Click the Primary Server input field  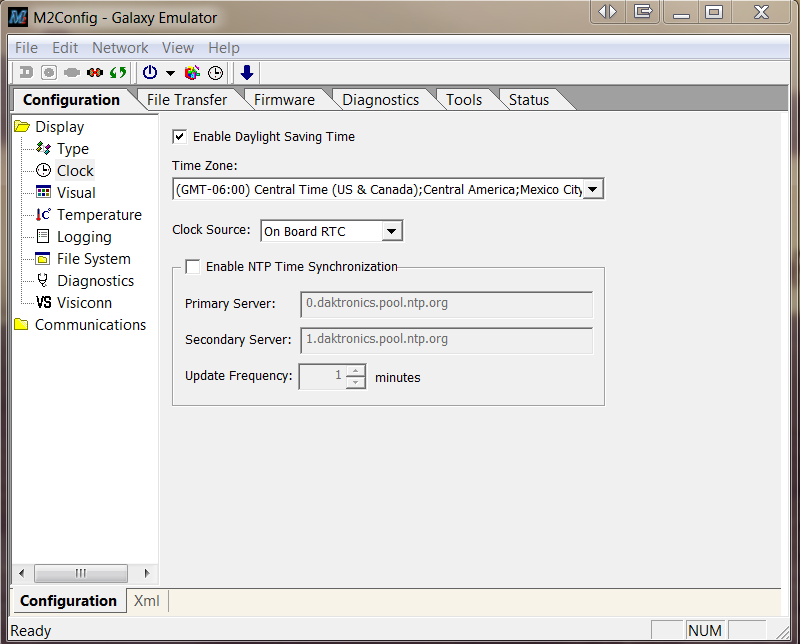(x=446, y=304)
